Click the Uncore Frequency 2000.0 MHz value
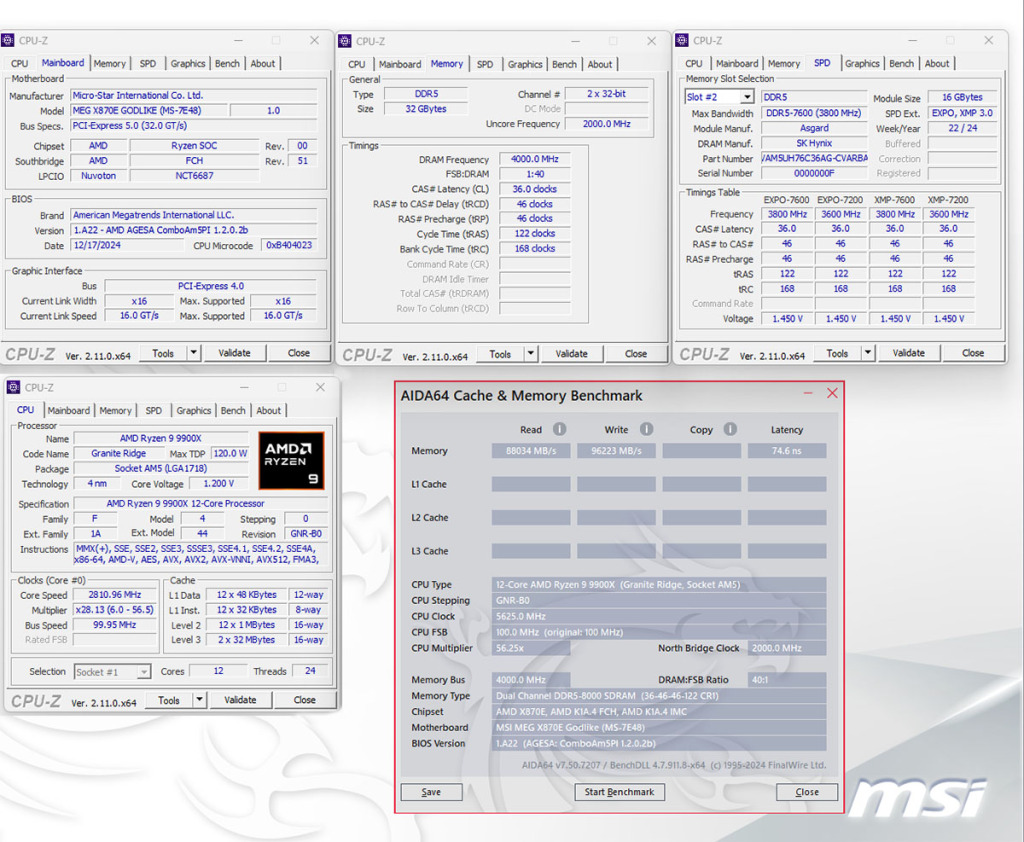Screen dimensions: 1024x842 point(607,123)
